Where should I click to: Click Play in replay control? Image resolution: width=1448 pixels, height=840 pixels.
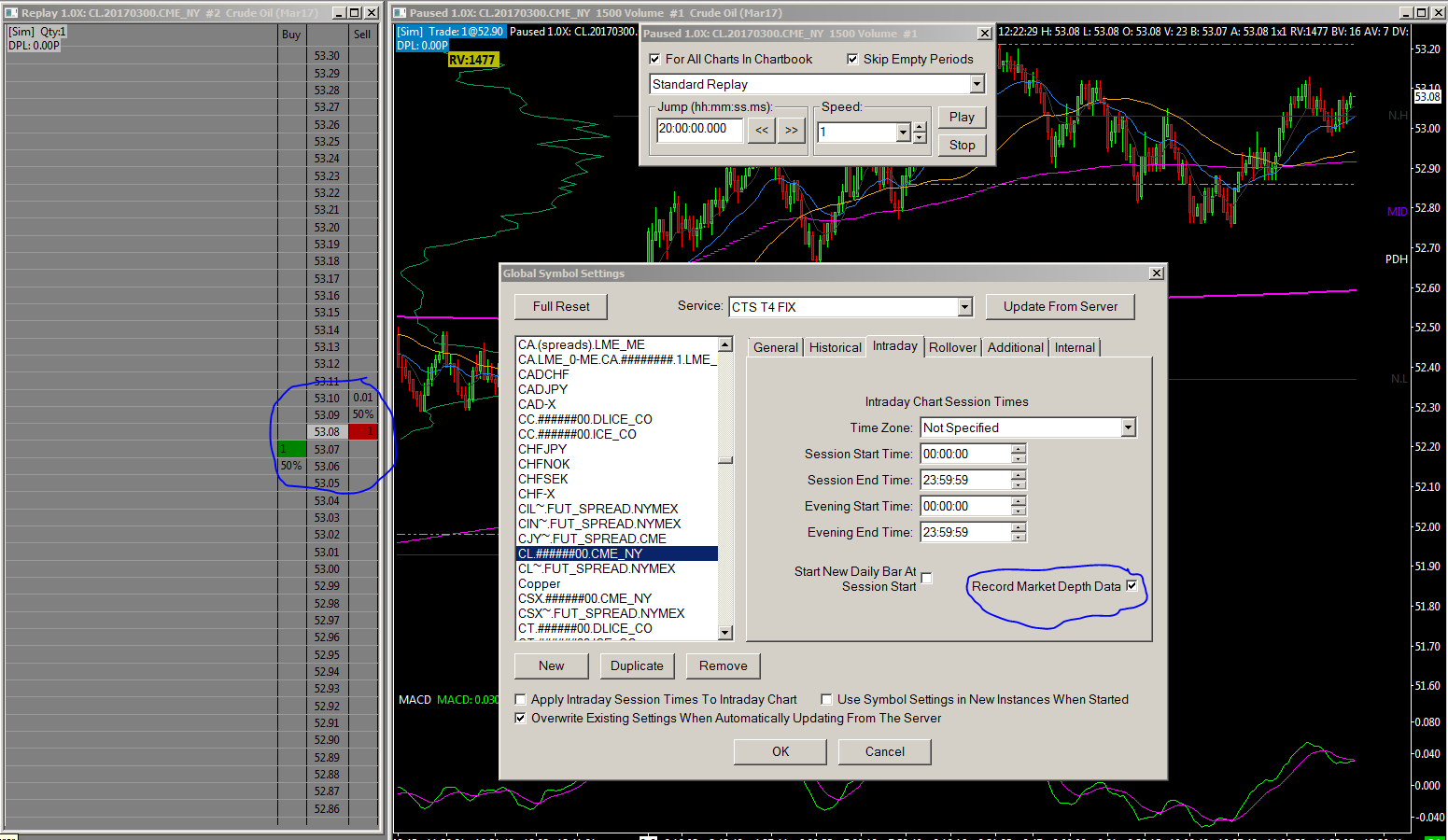[x=962, y=117]
